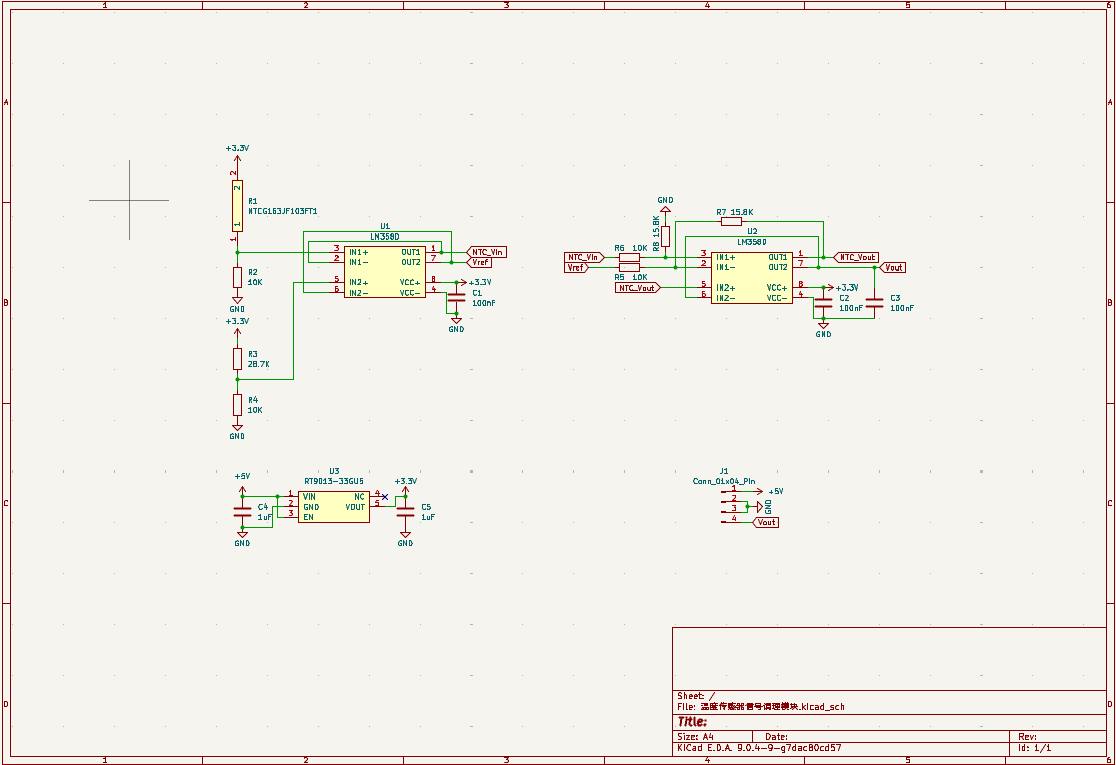
Task: Select the C3 100nF capacitor
Action: coord(874,302)
